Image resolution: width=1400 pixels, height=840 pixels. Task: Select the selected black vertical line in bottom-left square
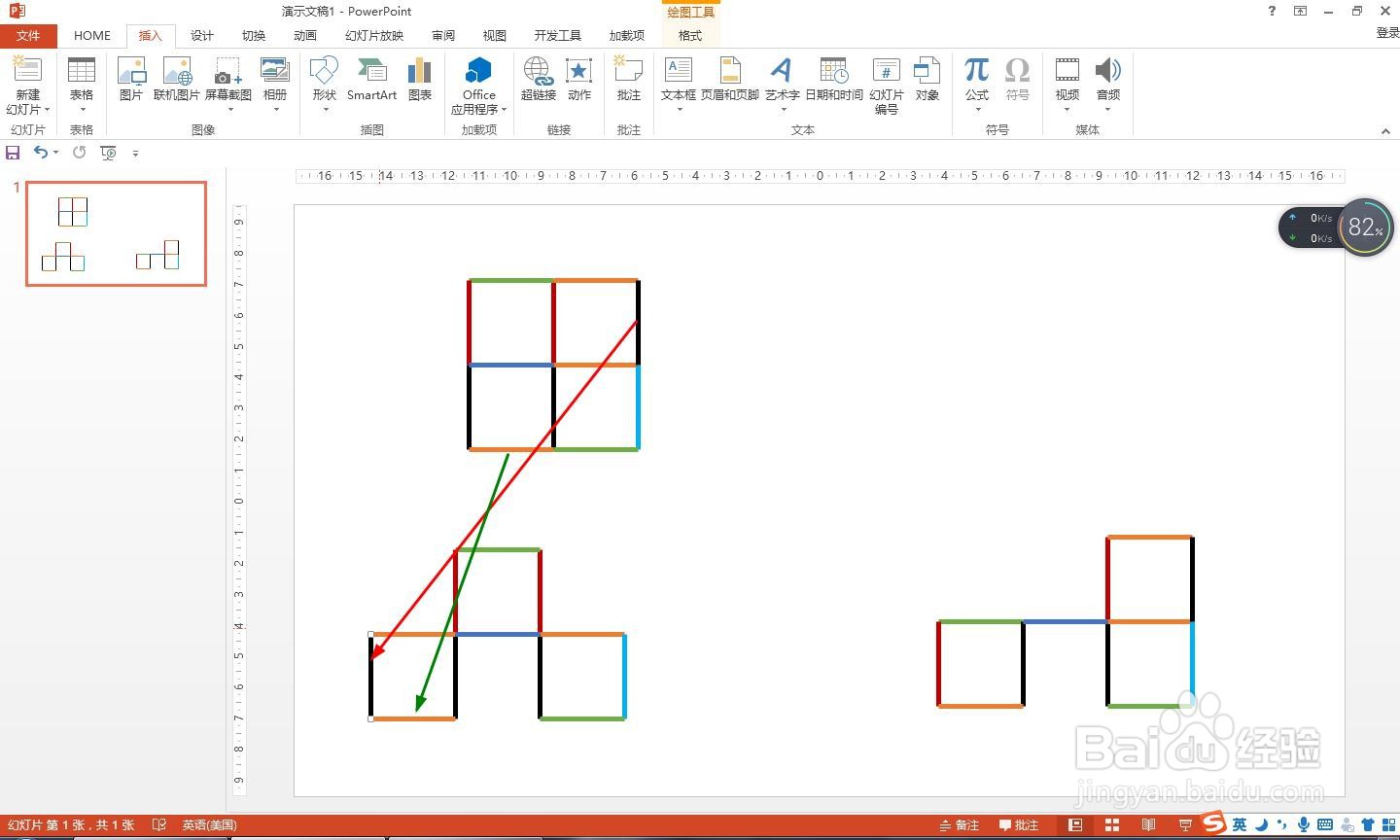pyautogui.click(x=370, y=677)
